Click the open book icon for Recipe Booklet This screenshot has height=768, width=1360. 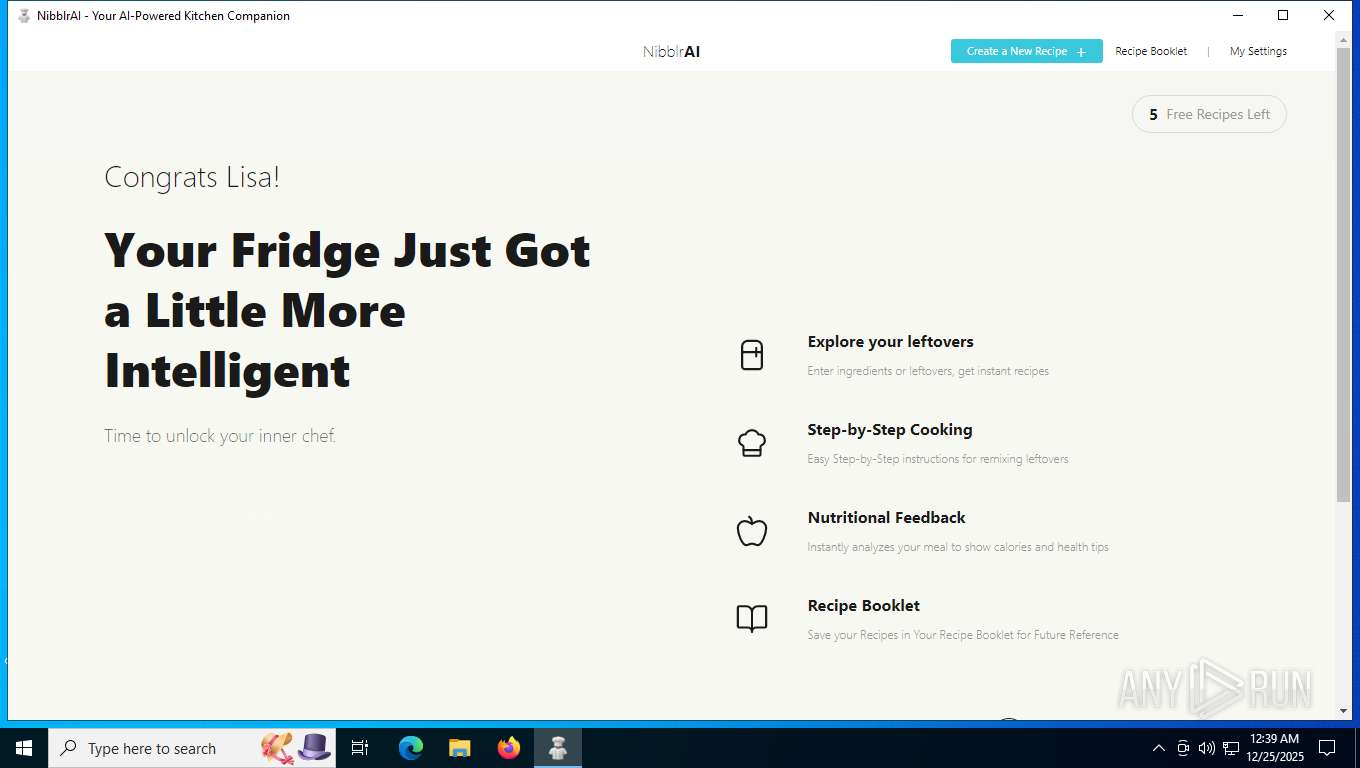coord(752,619)
